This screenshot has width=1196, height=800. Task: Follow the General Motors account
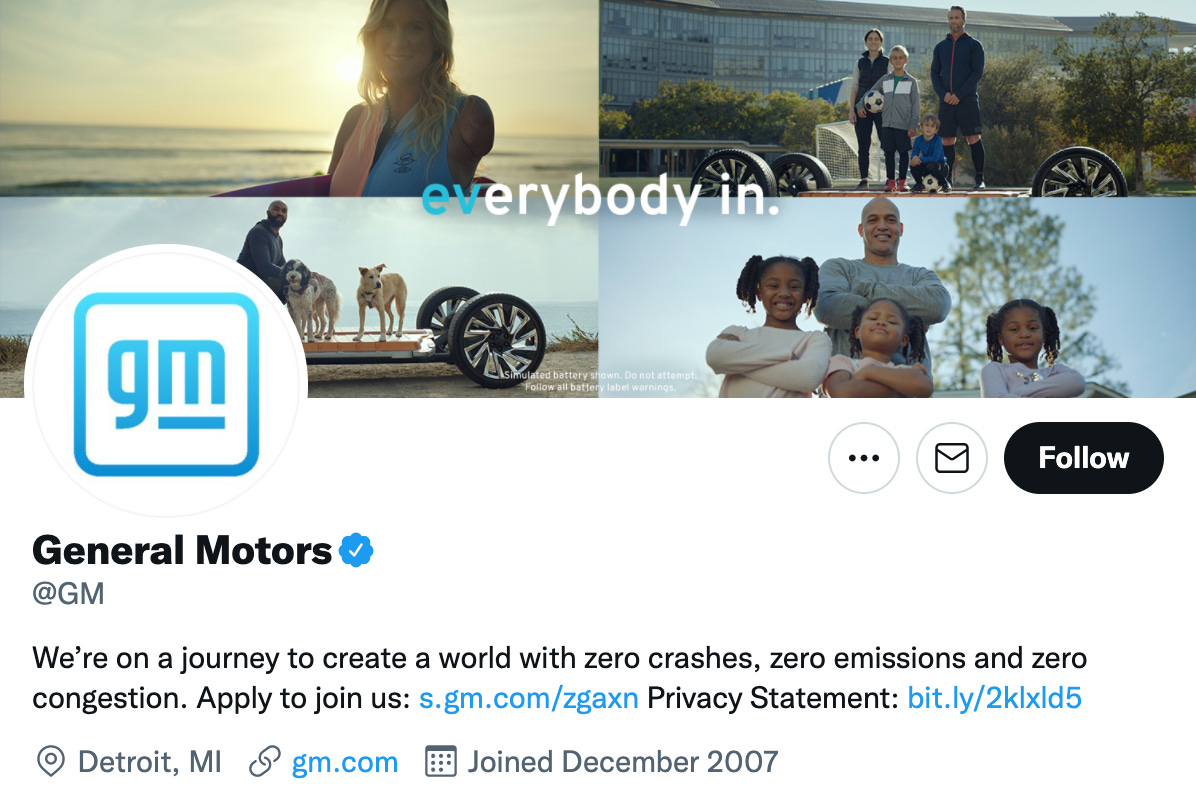point(1083,458)
